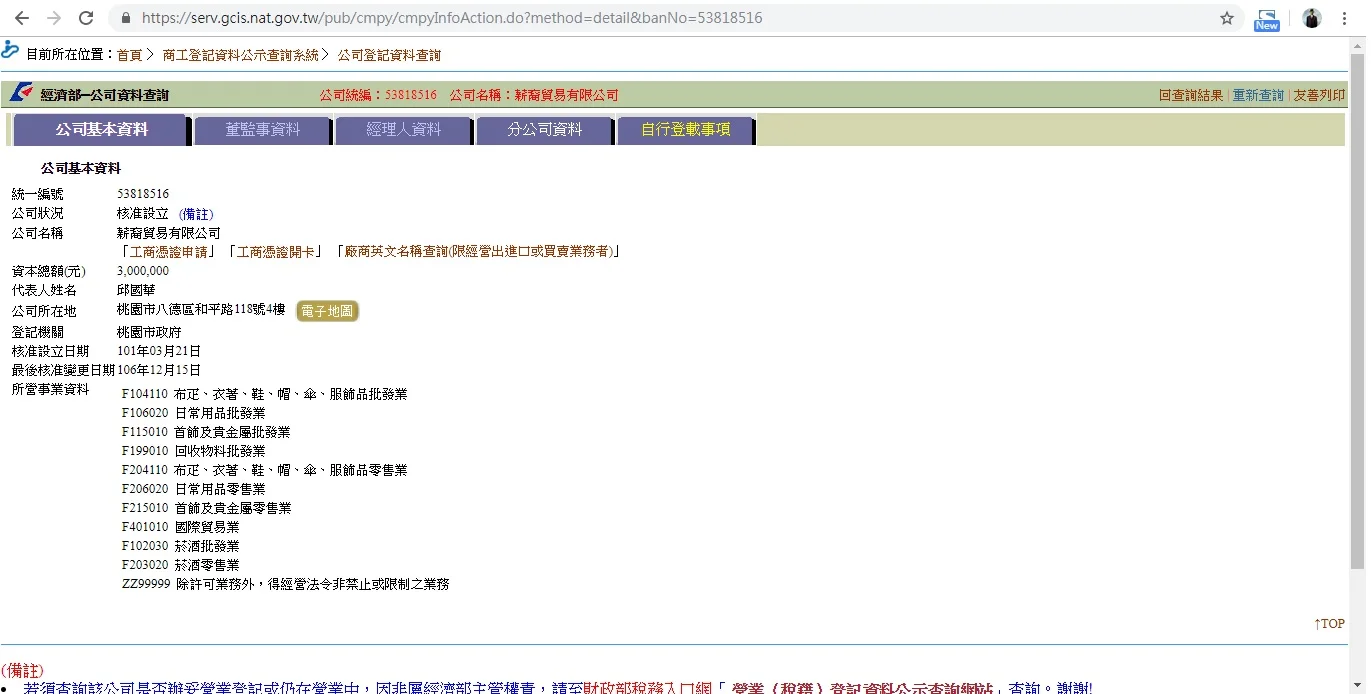
Task: Click the padlock site info icon
Action: point(125,18)
